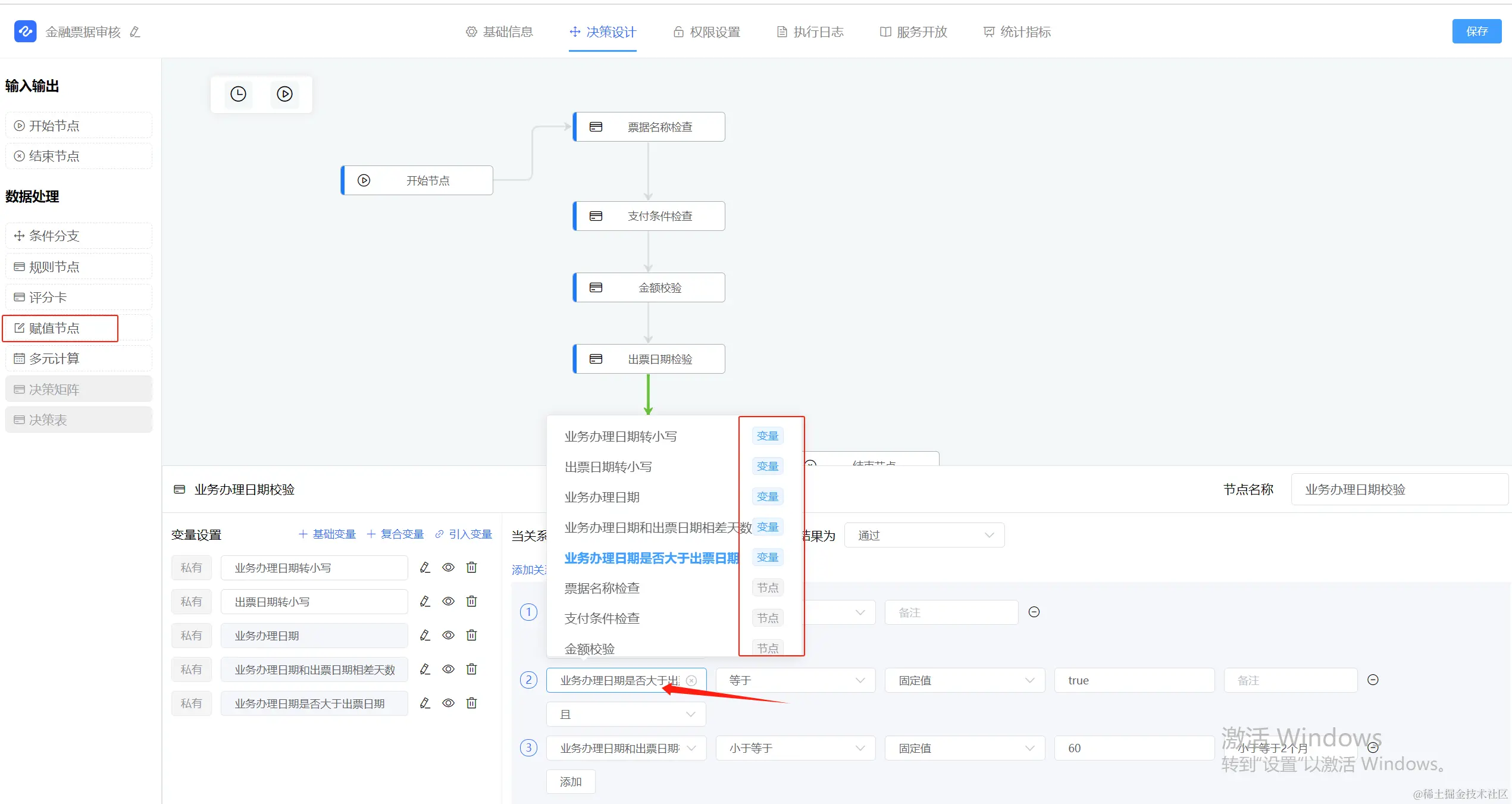This screenshot has width=1512, height=804.
Task: Click the history clock icon on canvas toolbar
Action: point(238,94)
